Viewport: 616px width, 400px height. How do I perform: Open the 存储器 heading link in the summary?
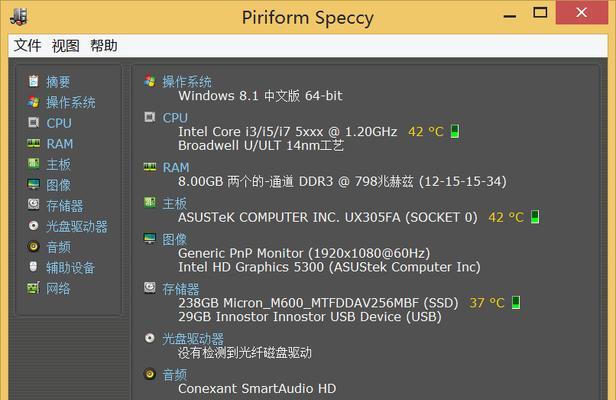[181, 289]
